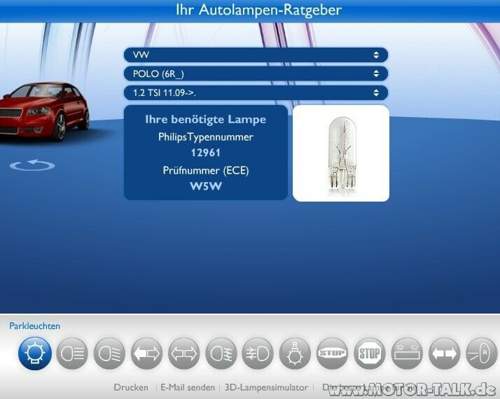The image size is (500, 399).
Task: Click the Parkleuchten label
Action: [x=35, y=326]
